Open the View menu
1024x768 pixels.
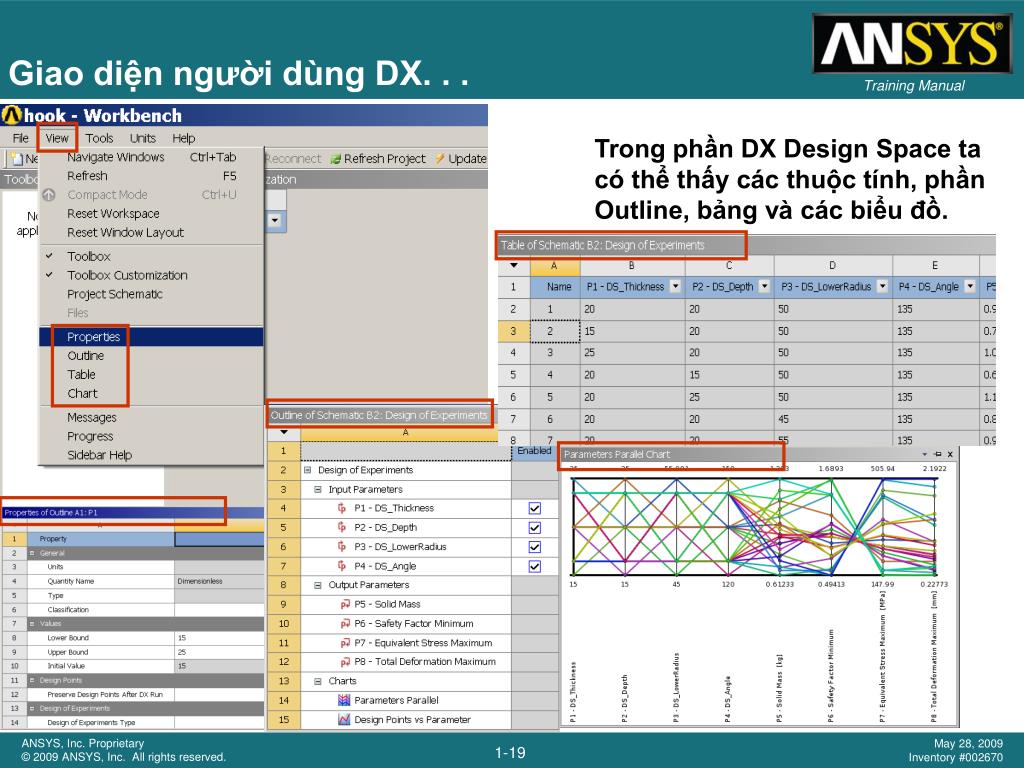point(57,138)
